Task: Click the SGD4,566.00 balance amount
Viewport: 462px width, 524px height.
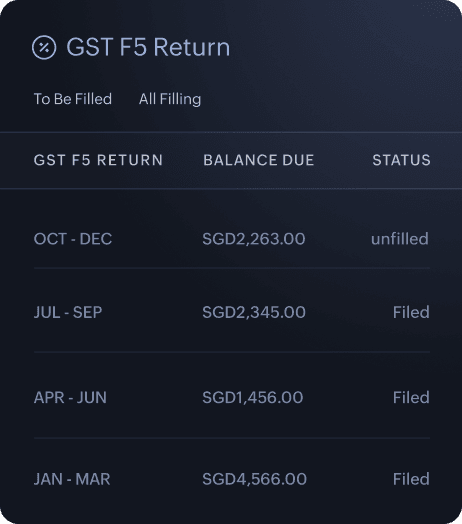Action: (x=254, y=479)
